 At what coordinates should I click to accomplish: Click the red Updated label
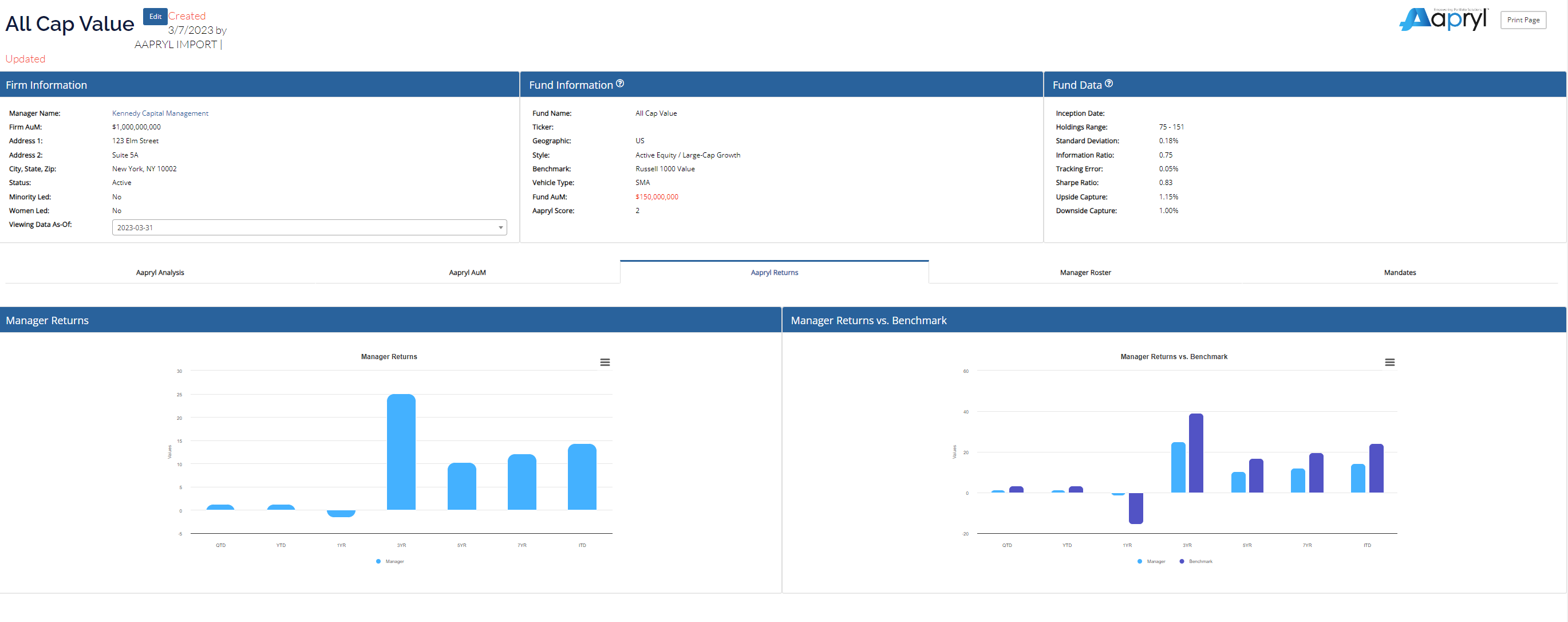click(x=26, y=58)
